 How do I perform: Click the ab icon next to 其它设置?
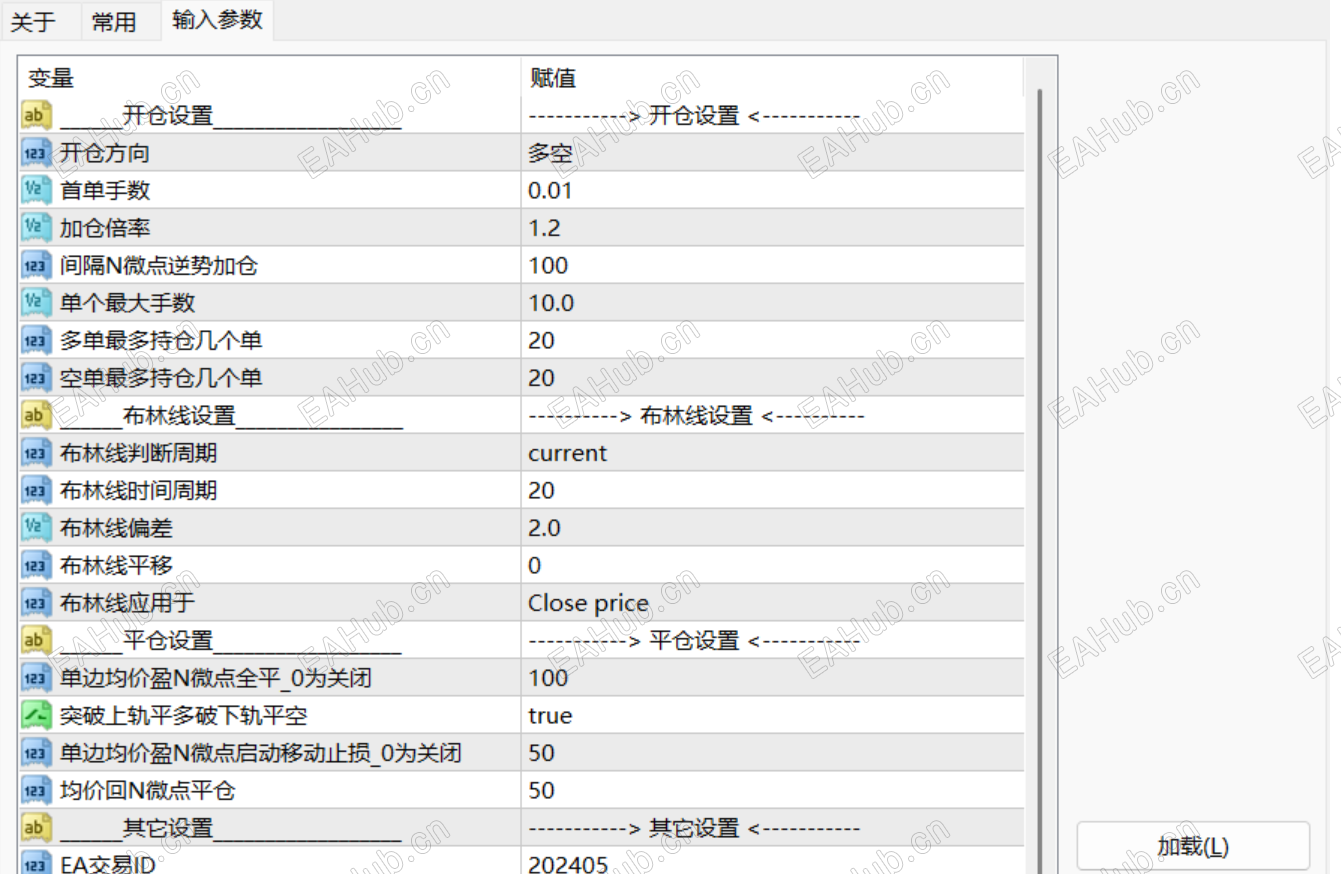click(33, 828)
